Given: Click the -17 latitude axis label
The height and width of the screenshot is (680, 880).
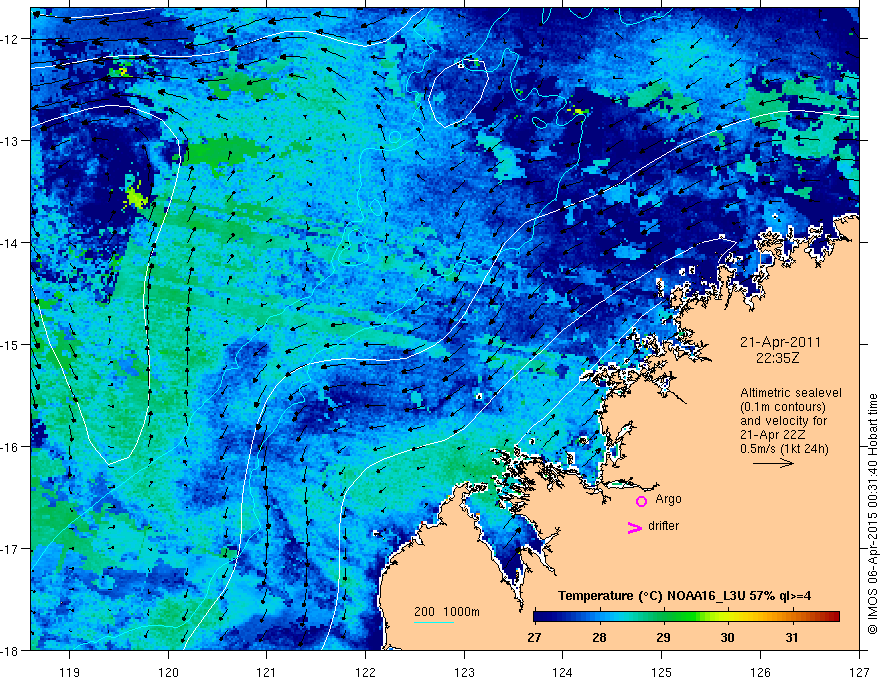Looking at the screenshot, I should click(11, 548).
